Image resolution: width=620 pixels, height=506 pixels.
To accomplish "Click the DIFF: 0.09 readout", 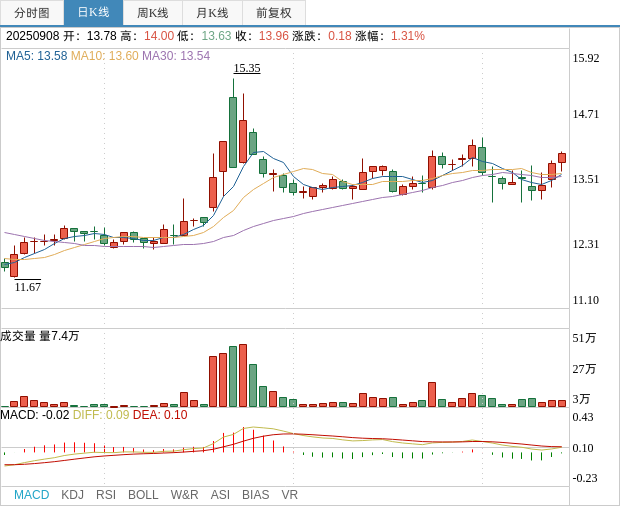I will click(101, 415).
